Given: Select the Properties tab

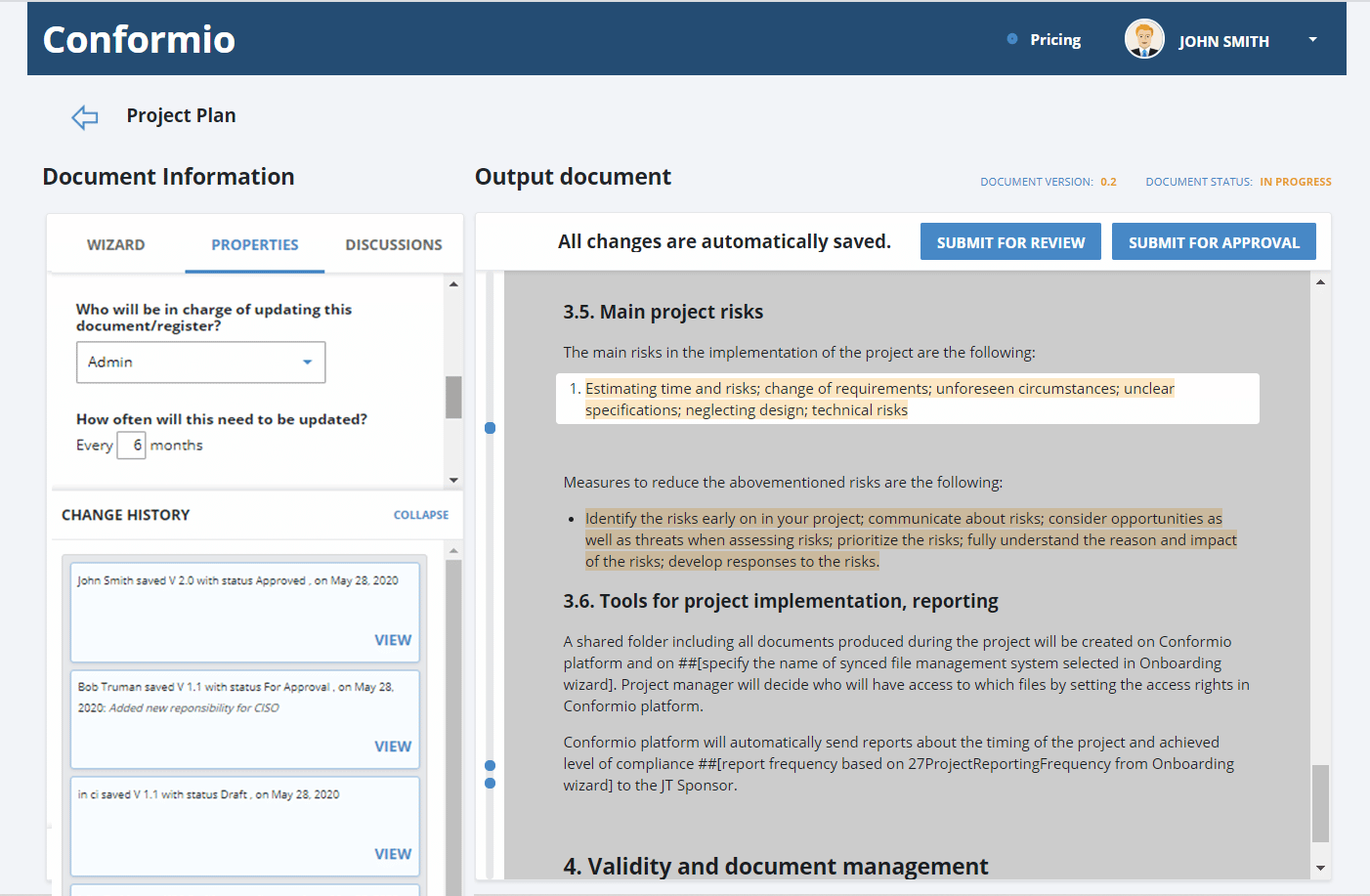Looking at the screenshot, I should click(x=255, y=244).
